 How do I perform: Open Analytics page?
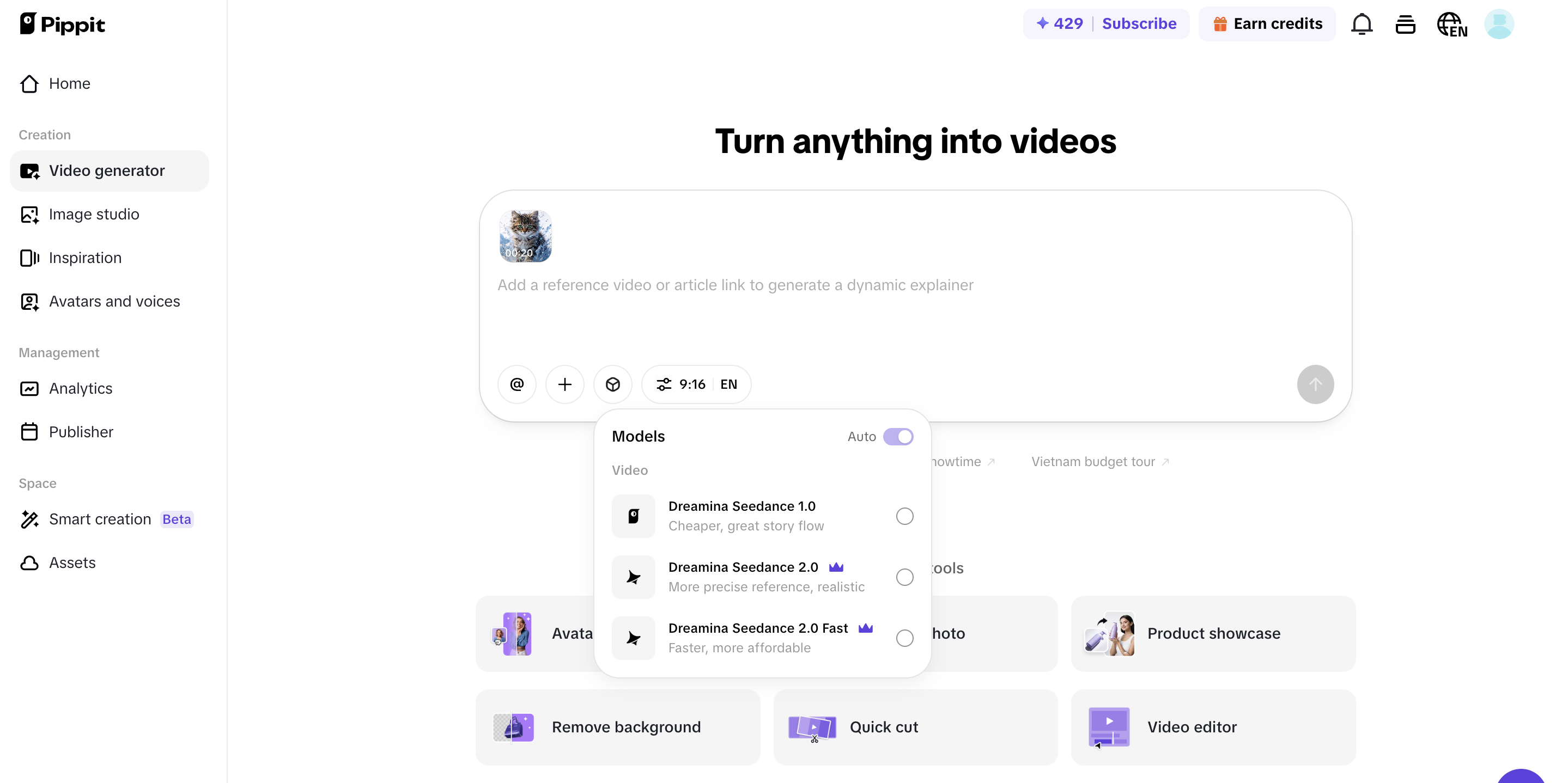coord(110,388)
